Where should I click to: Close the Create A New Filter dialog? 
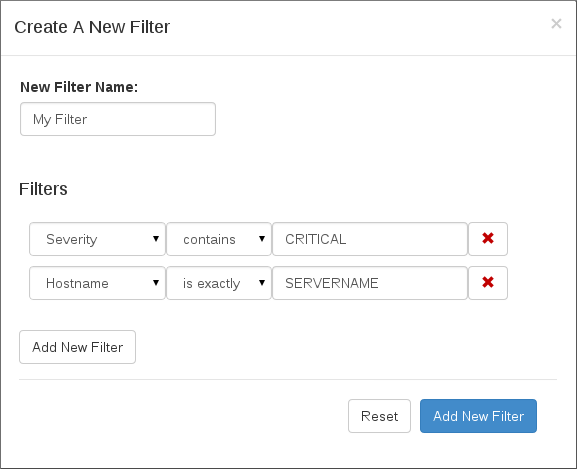556,24
